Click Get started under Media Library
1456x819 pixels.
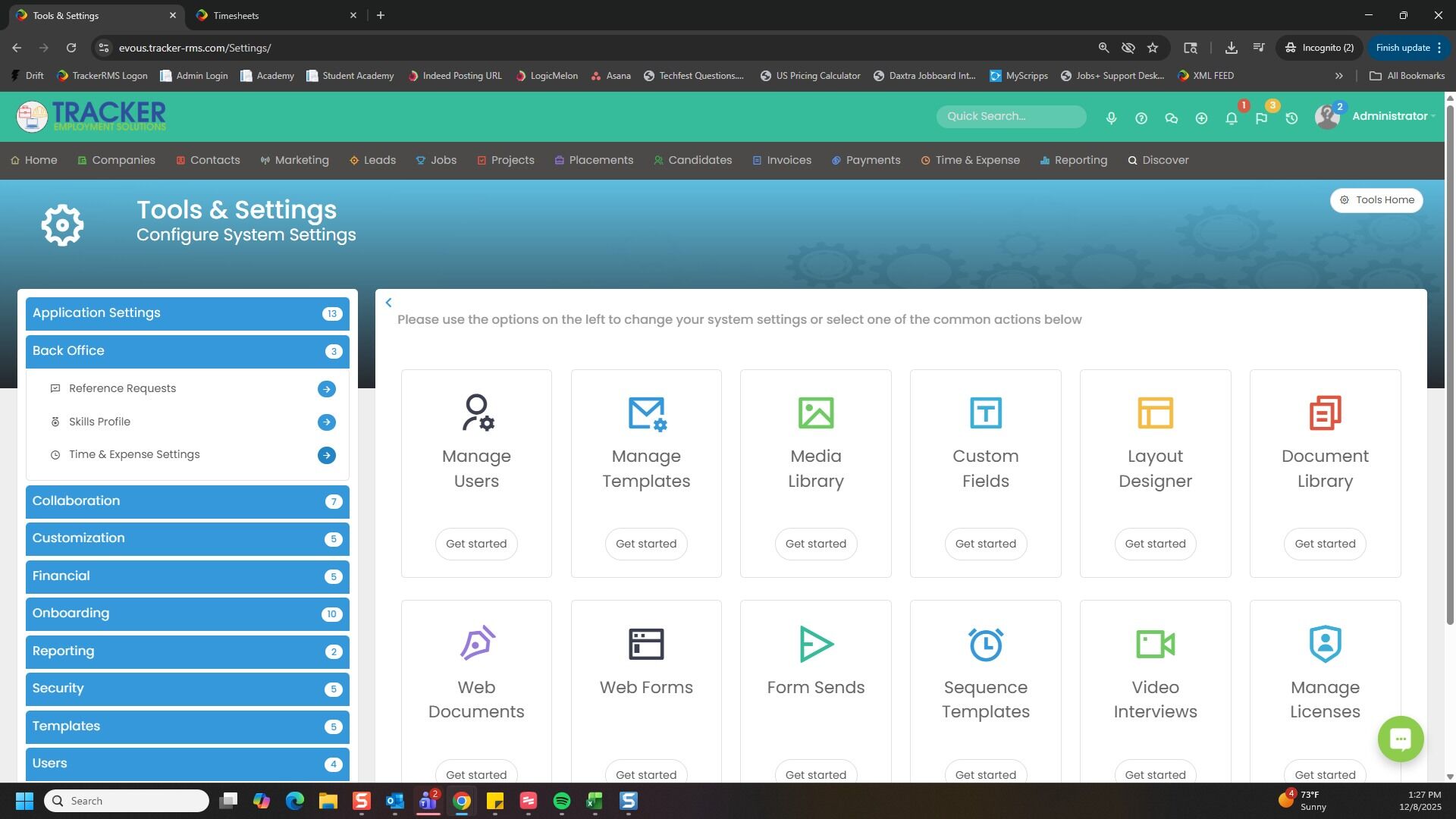pyautogui.click(x=815, y=544)
